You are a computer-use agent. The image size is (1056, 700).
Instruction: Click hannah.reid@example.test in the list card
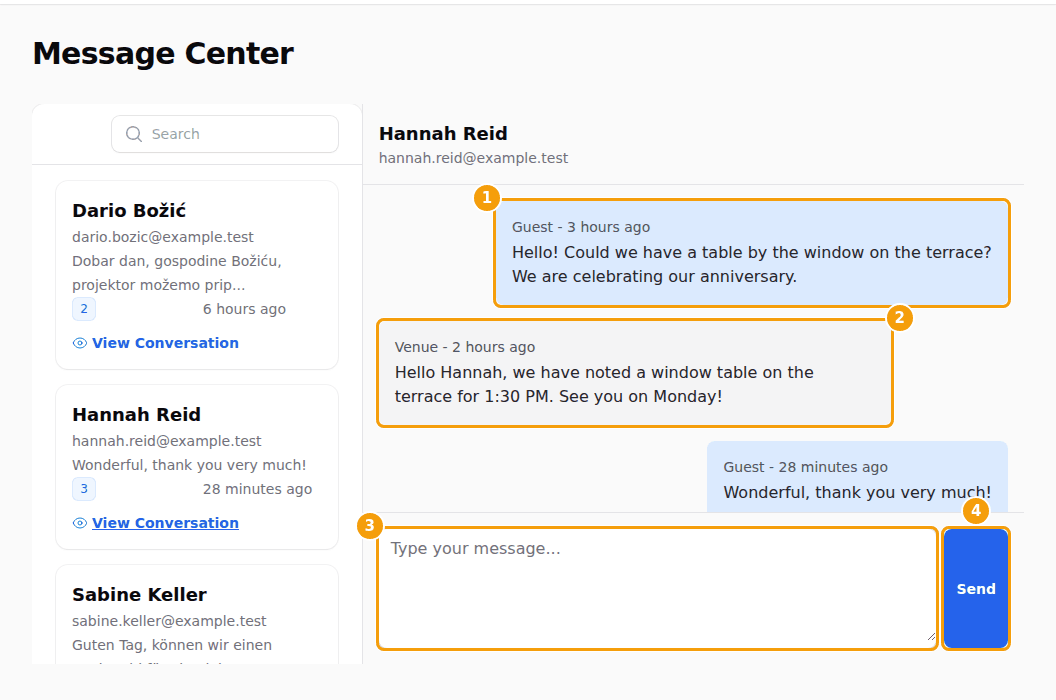[167, 441]
